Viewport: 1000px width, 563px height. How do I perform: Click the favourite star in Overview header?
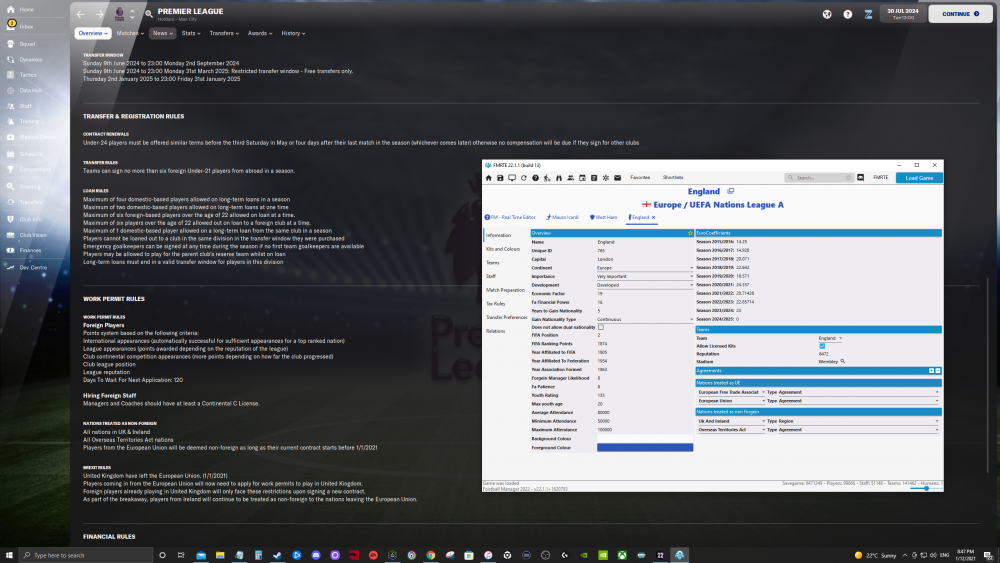pos(689,233)
